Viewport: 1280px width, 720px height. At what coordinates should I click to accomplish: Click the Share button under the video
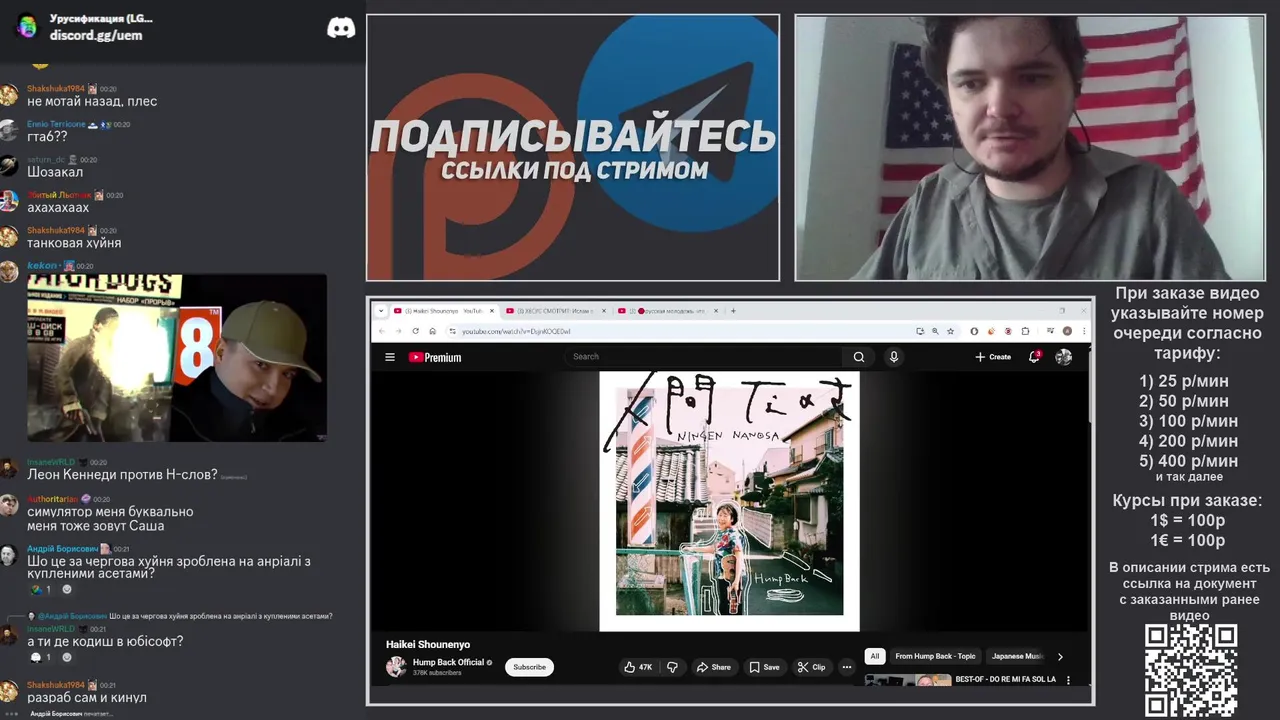coord(714,667)
